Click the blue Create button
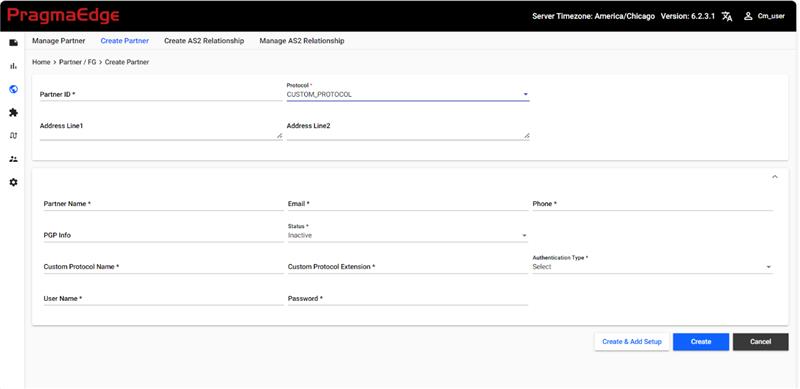The image size is (800, 389). 701,342
